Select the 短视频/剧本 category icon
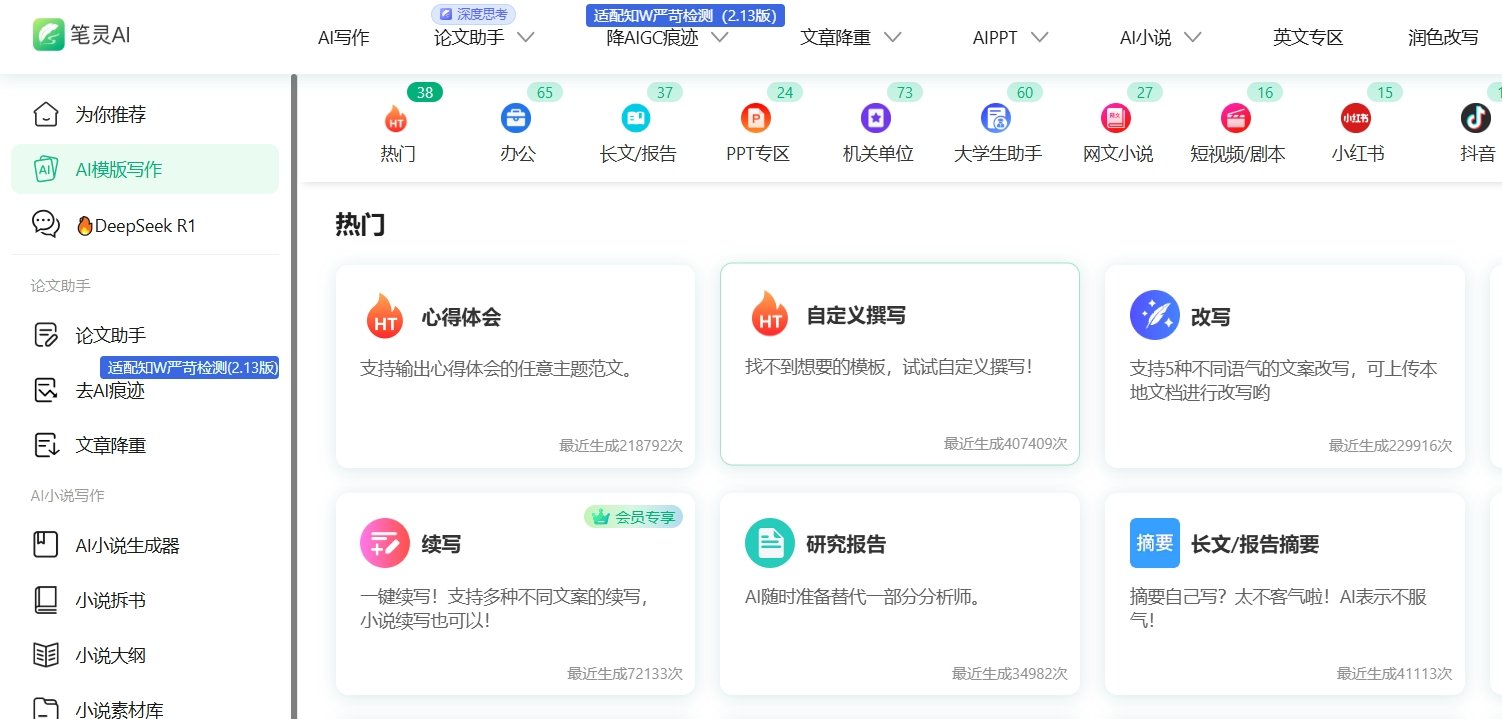Image resolution: width=1502 pixels, height=719 pixels. coord(1236,118)
